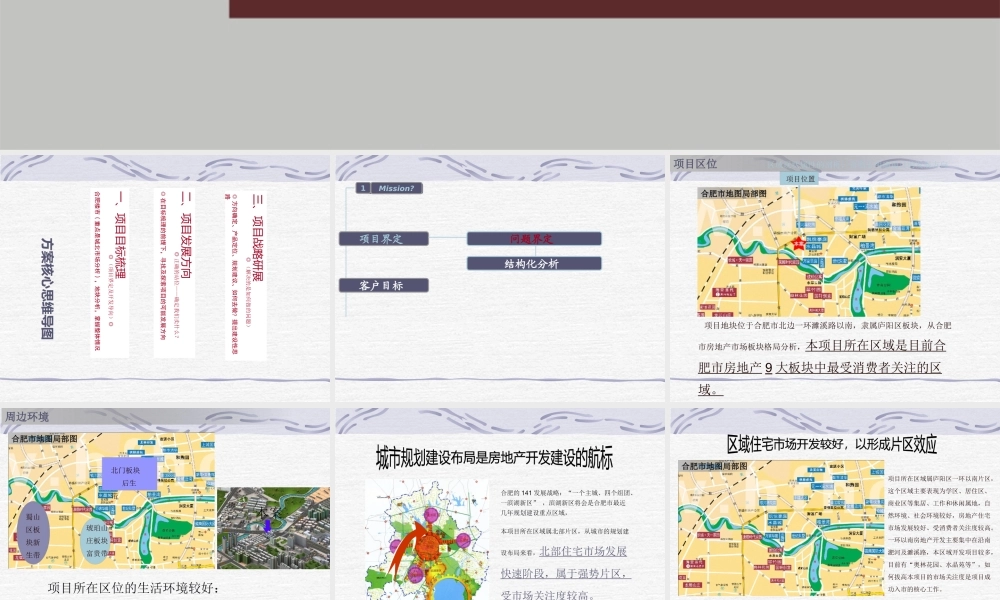
Task: Click the Hefei planning map with orange arrow
Action: pyautogui.click(x=426, y=539)
